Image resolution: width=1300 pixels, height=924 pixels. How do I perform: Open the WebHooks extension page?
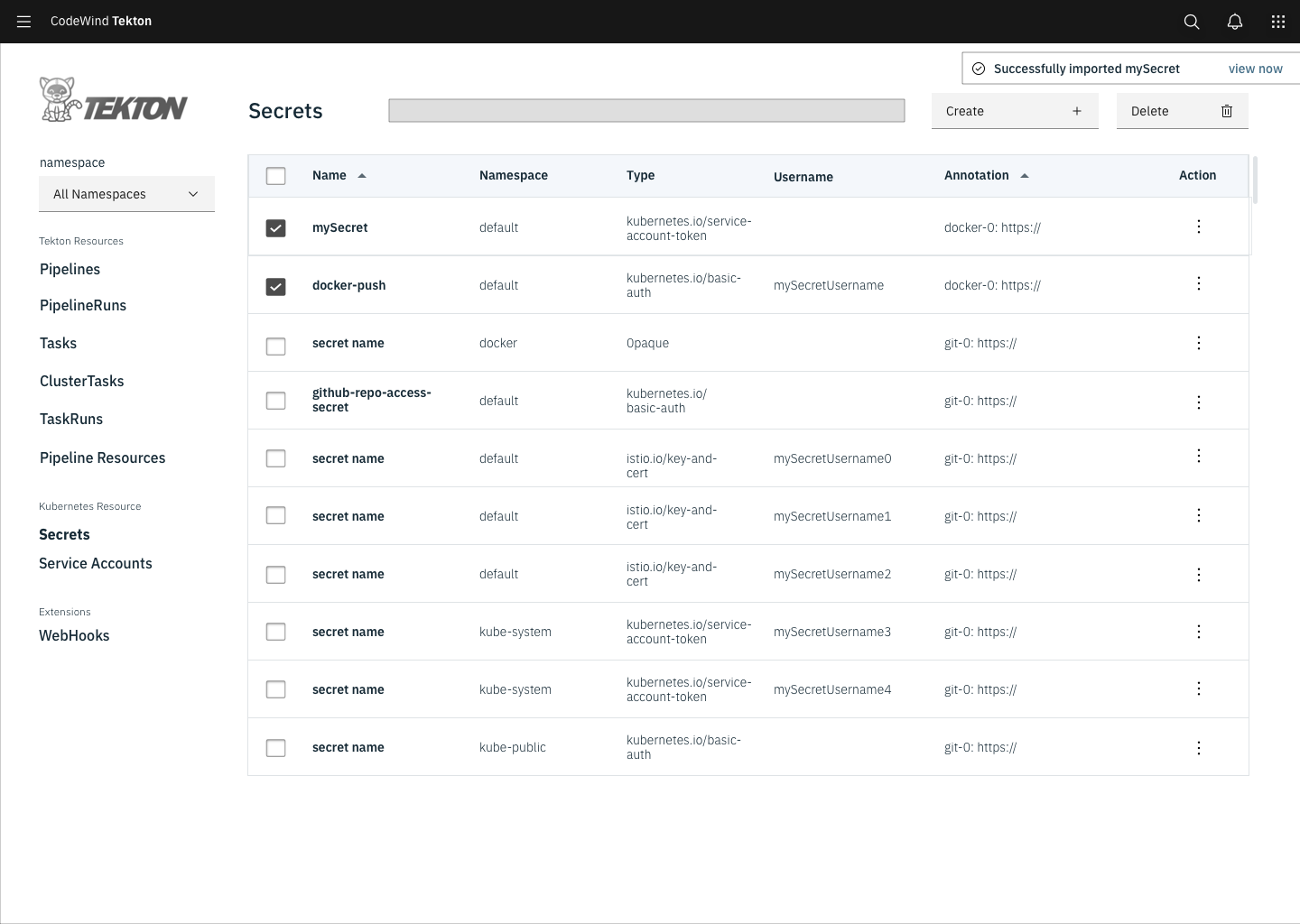click(x=74, y=635)
